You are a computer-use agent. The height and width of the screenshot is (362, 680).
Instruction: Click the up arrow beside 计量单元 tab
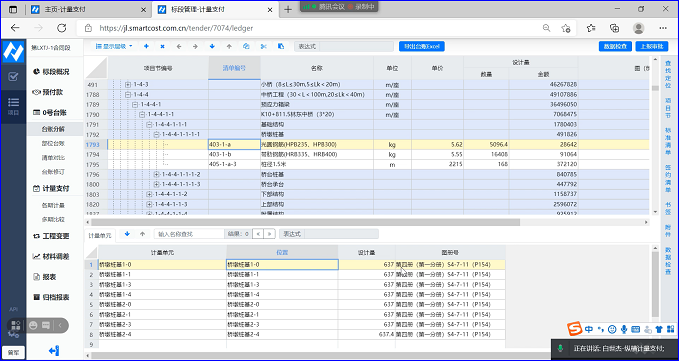(142, 234)
